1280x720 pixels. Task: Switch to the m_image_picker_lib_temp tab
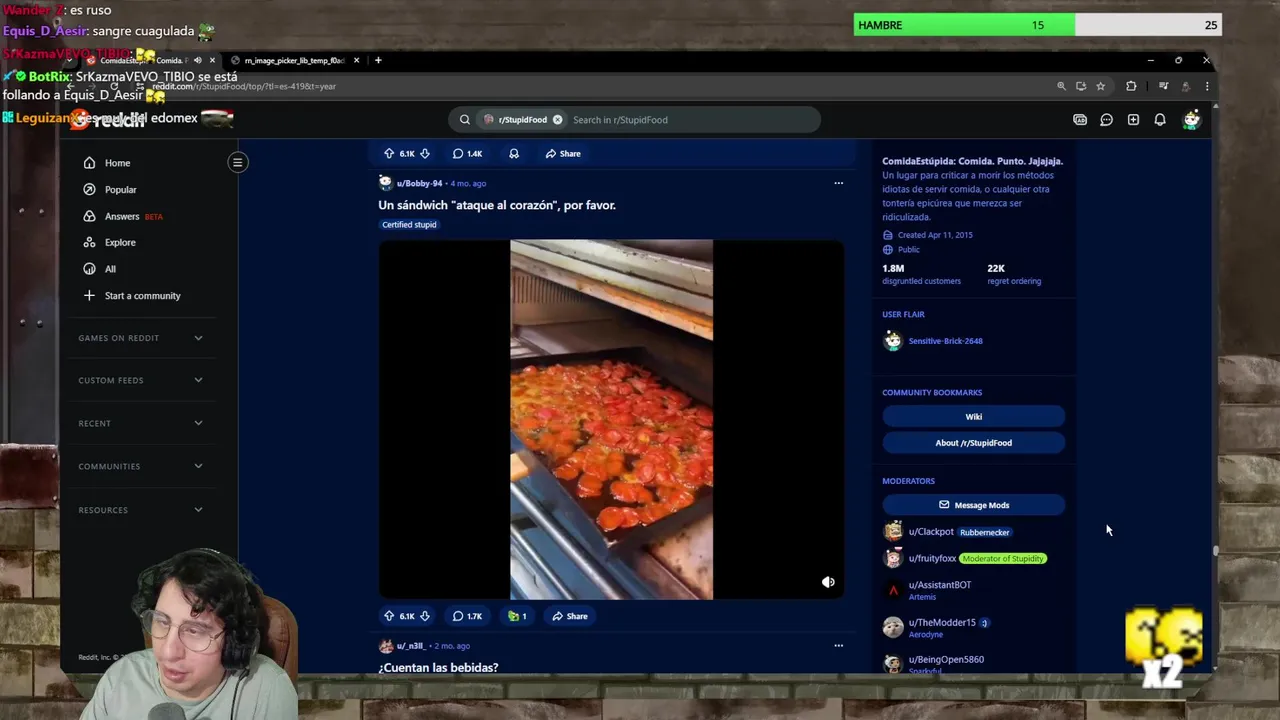click(x=293, y=60)
